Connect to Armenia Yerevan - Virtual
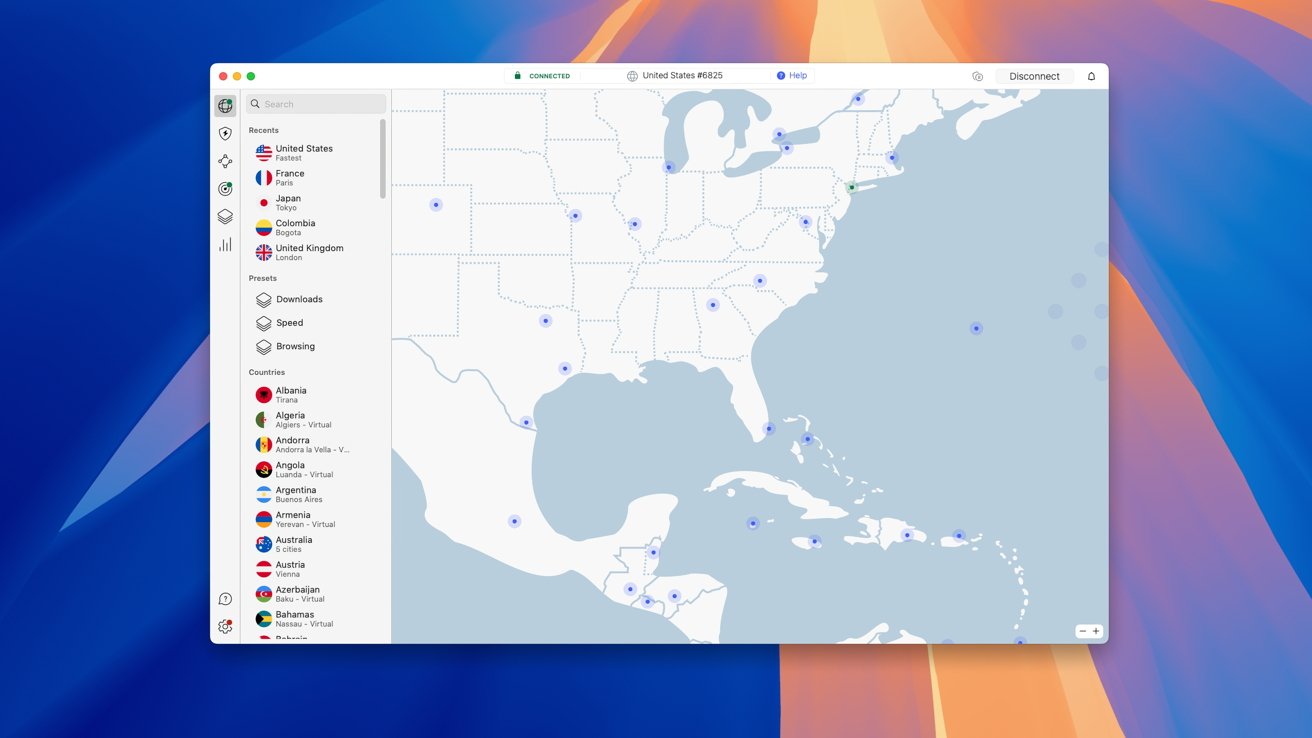 (314, 519)
